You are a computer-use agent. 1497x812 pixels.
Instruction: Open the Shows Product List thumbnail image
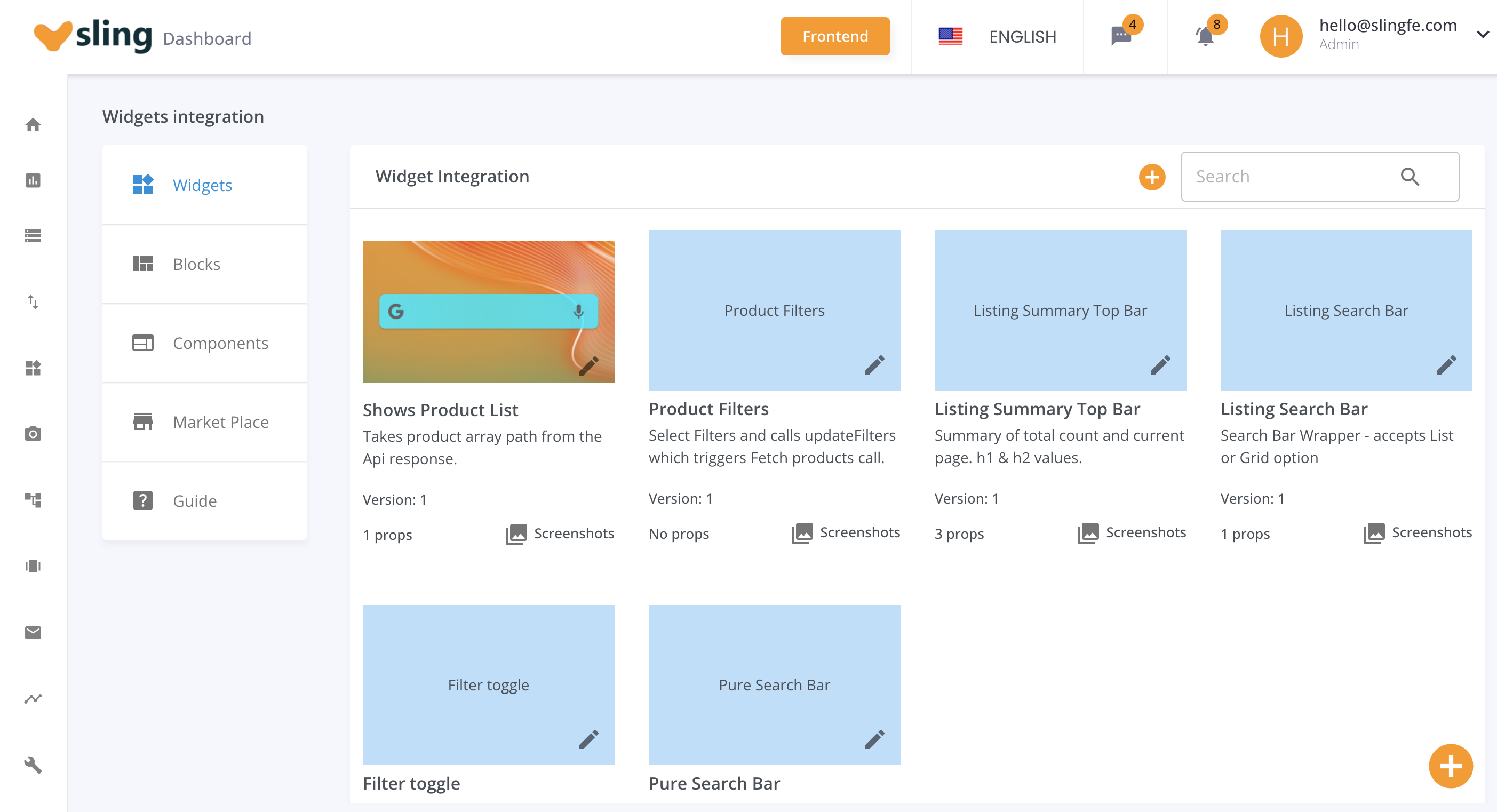point(488,312)
